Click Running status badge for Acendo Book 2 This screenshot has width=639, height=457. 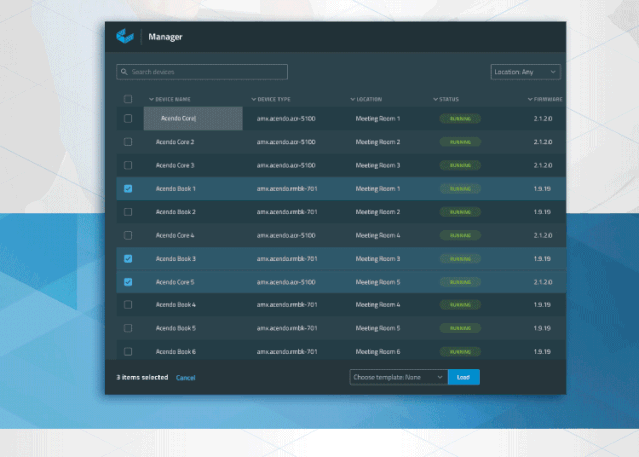(x=460, y=212)
